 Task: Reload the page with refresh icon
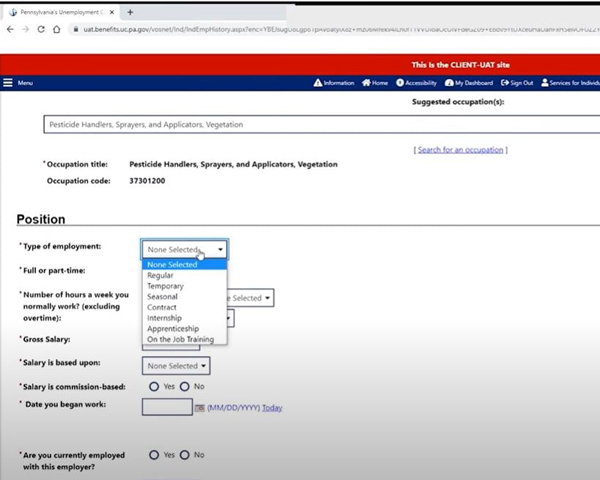(41, 29)
